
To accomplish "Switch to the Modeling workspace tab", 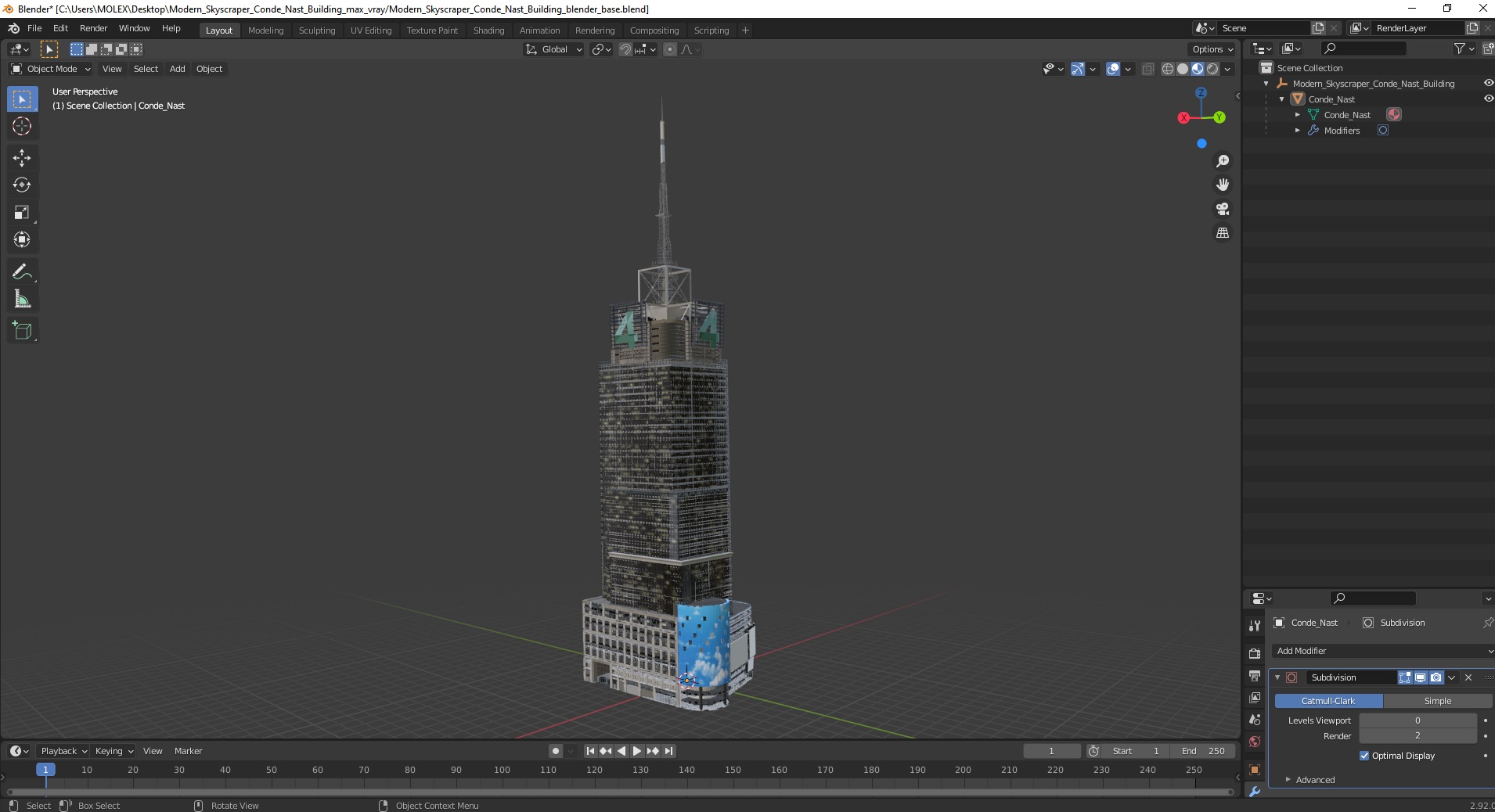I will 265,31.
